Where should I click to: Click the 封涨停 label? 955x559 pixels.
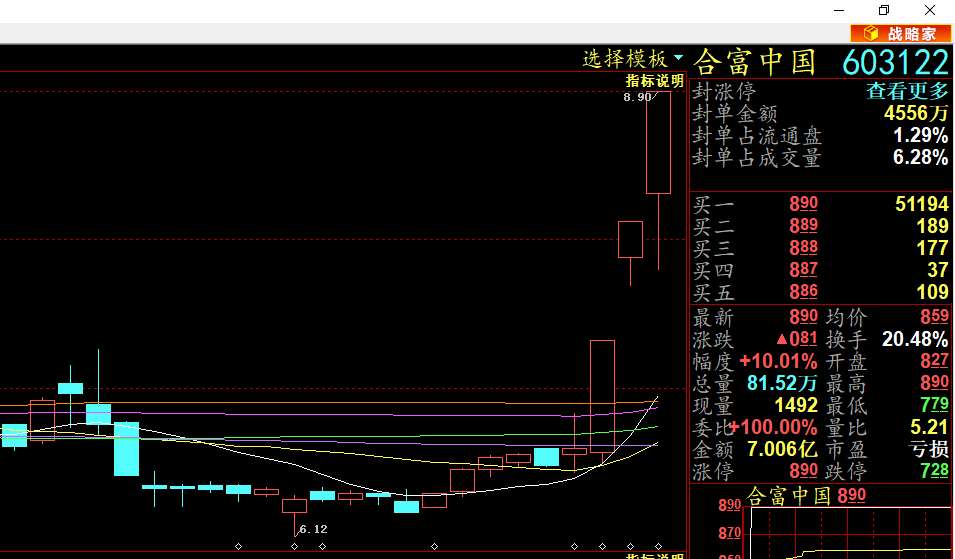click(x=725, y=92)
